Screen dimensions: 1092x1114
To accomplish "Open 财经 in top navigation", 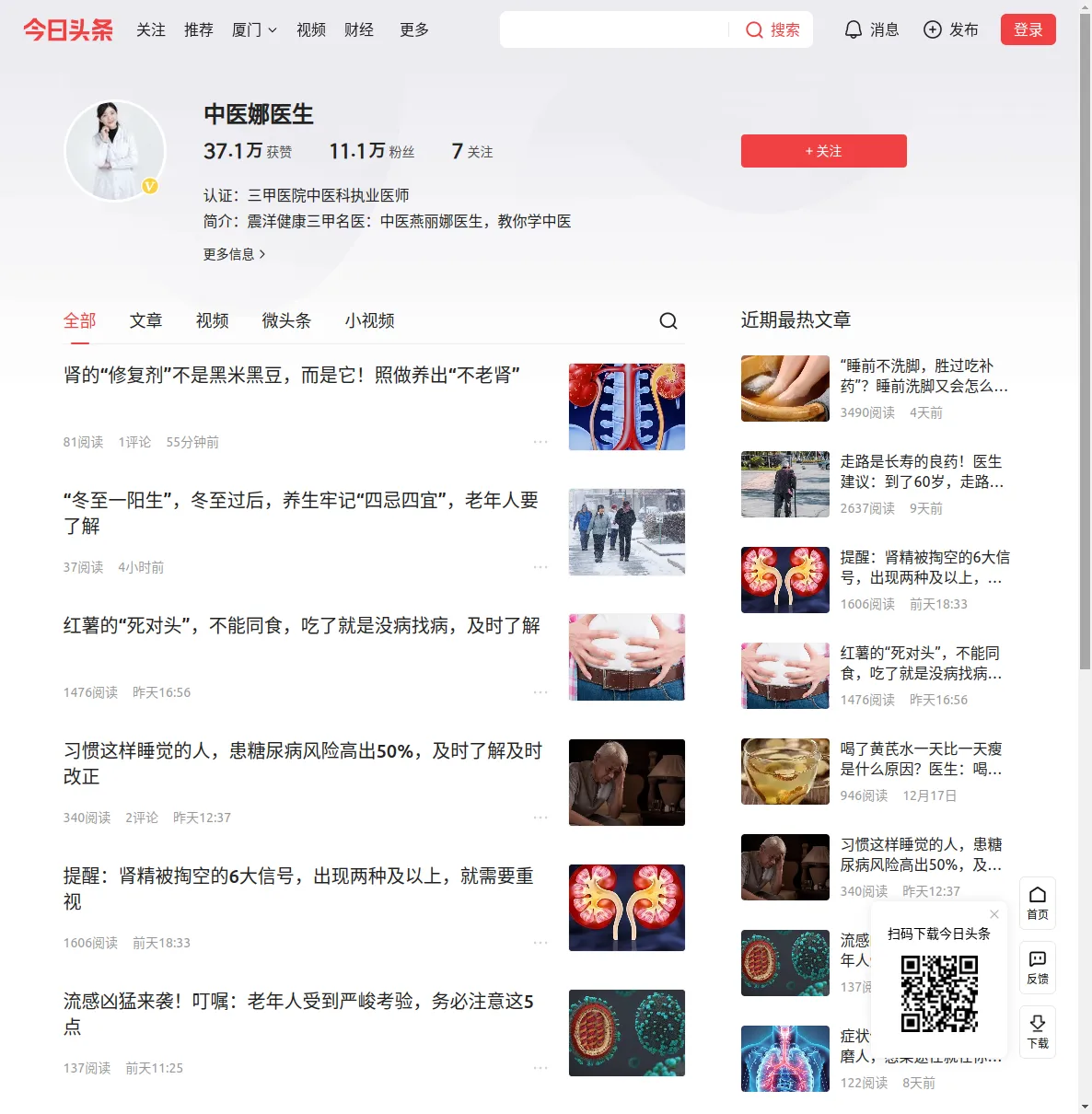I will (359, 29).
